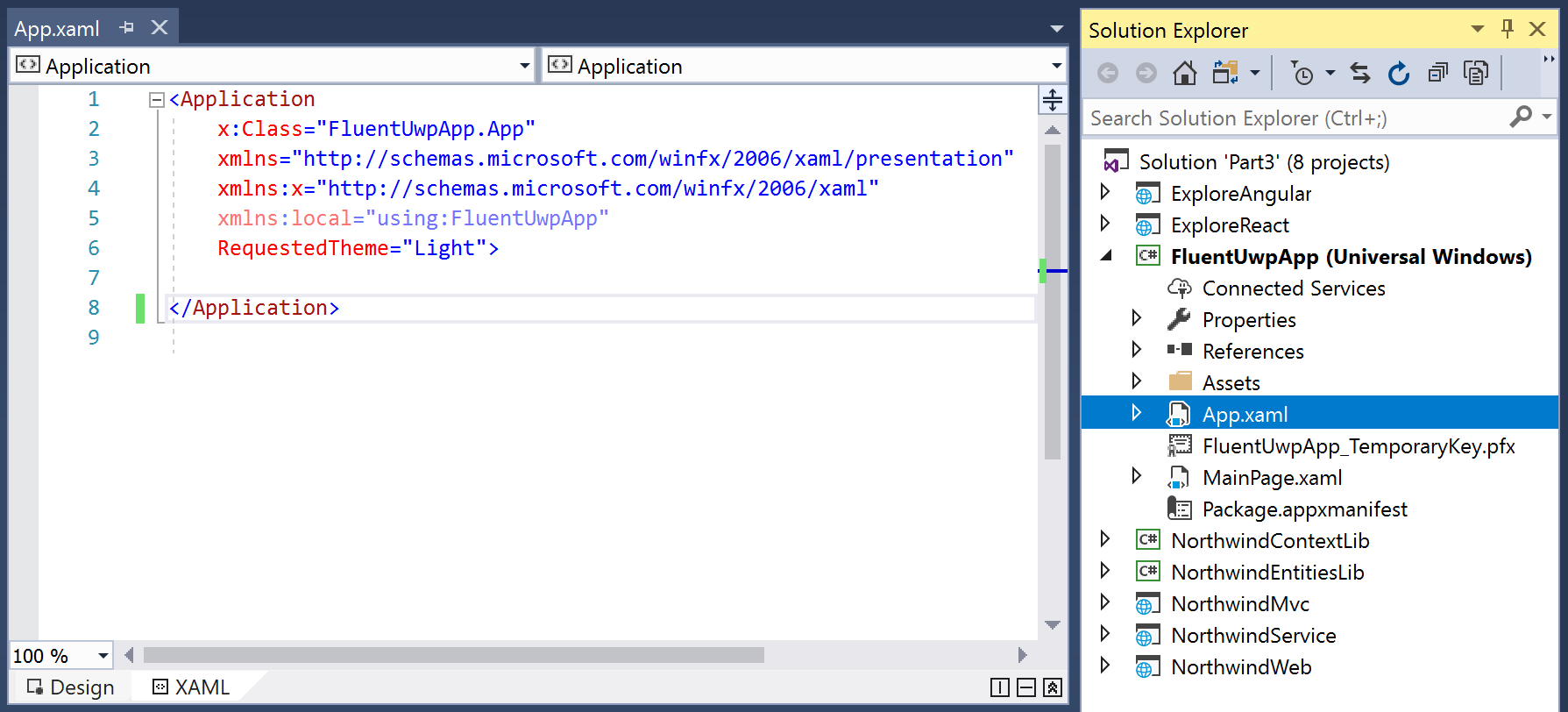Click the vertical scrollbar up arrow
This screenshot has height=712, width=1568.
[x=1053, y=130]
